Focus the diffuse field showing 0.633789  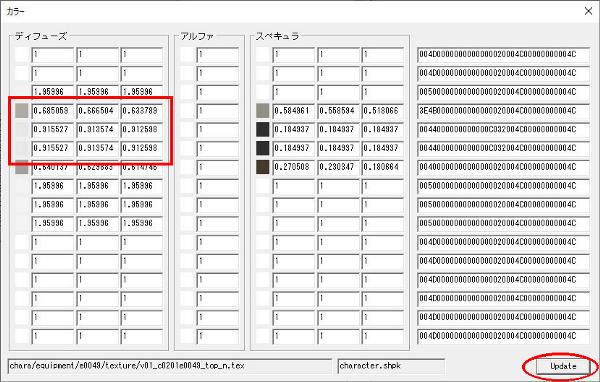142,111
